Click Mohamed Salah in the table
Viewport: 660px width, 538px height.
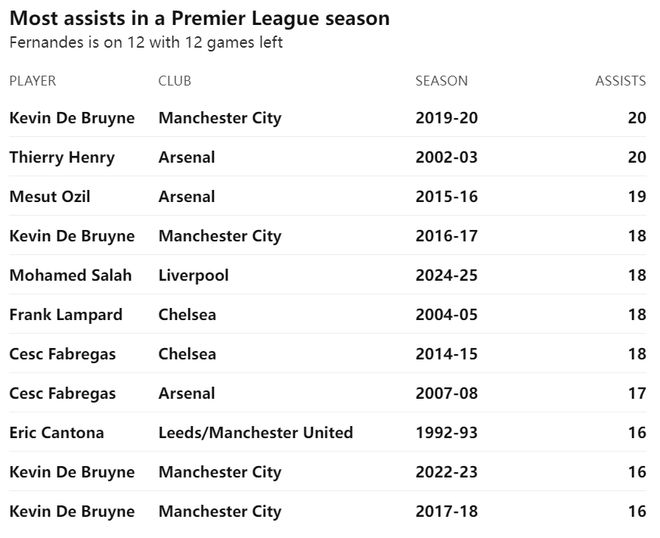70,275
